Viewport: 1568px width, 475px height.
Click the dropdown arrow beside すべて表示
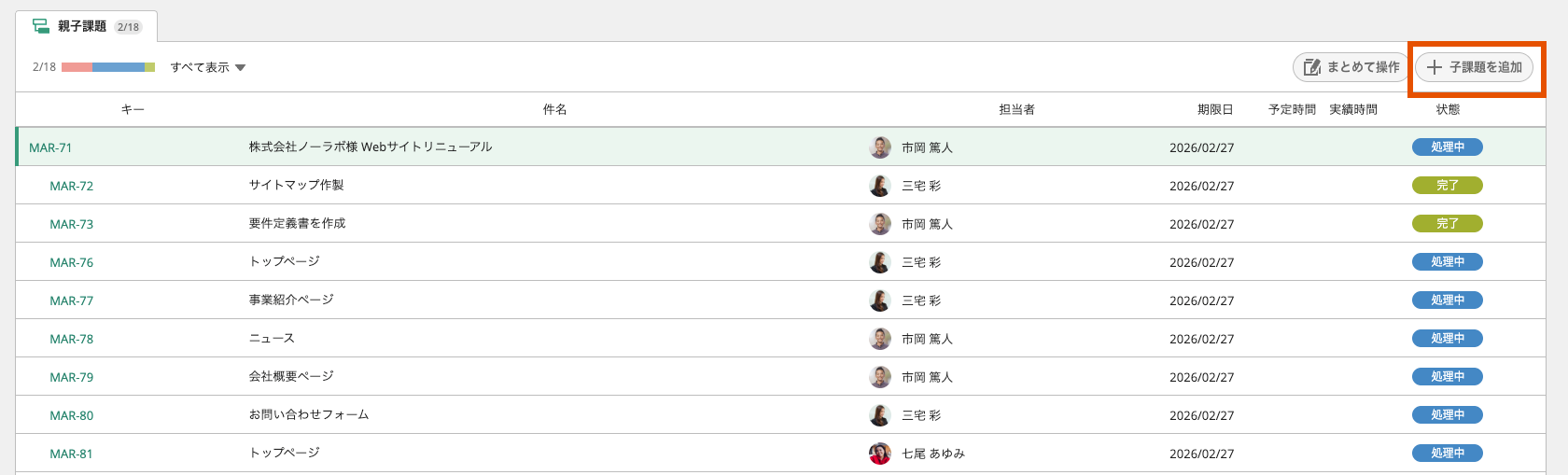click(240, 68)
